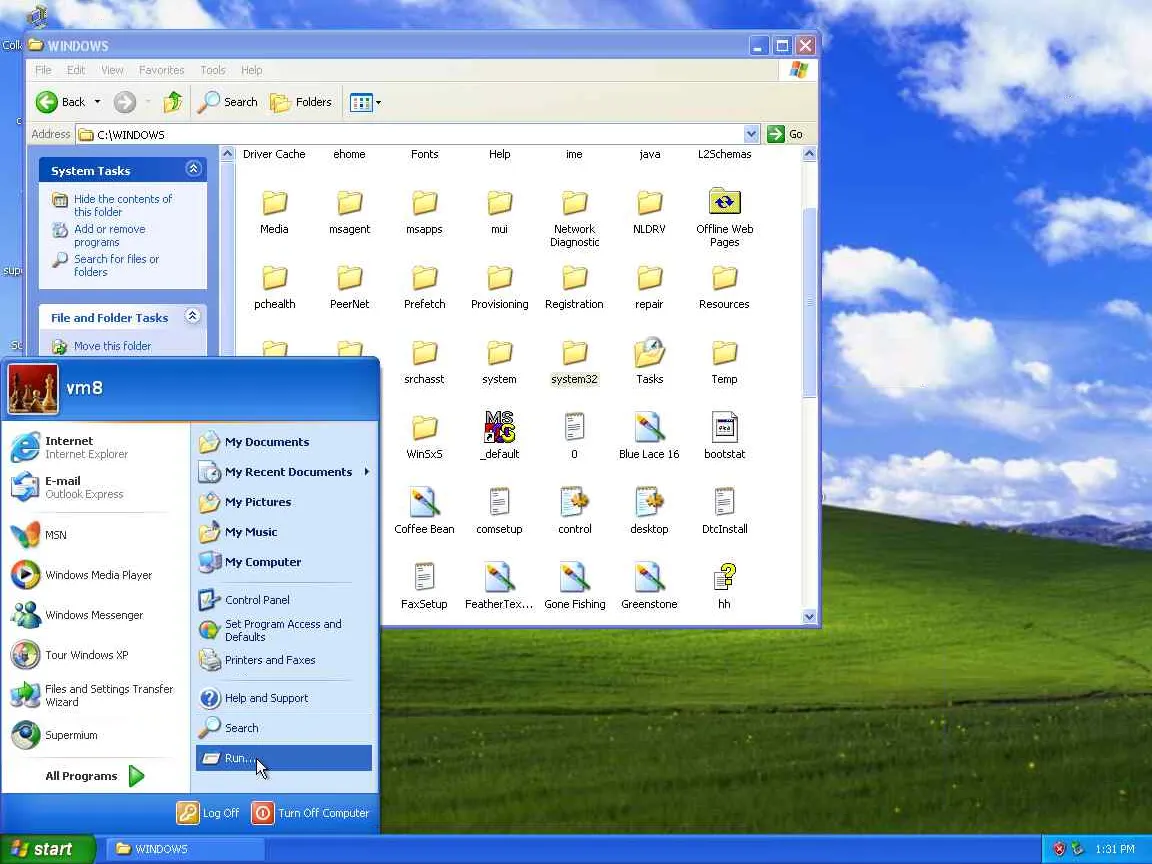Select the FaxSetup log file
The height and width of the screenshot is (864, 1152).
coord(425,577)
